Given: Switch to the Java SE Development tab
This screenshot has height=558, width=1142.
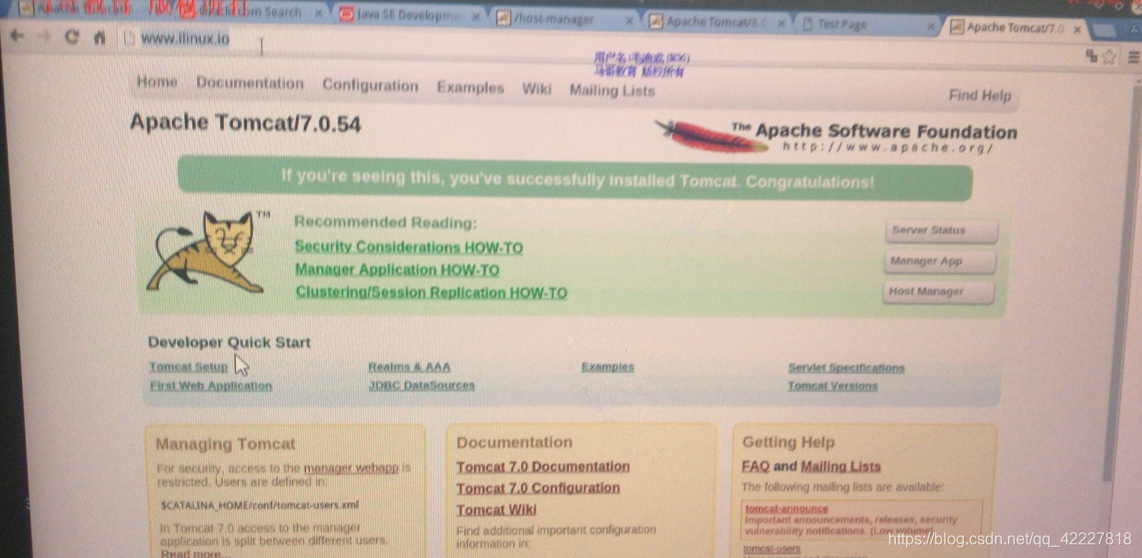Looking at the screenshot, I should pyautogui.click(x=408, y=15).
